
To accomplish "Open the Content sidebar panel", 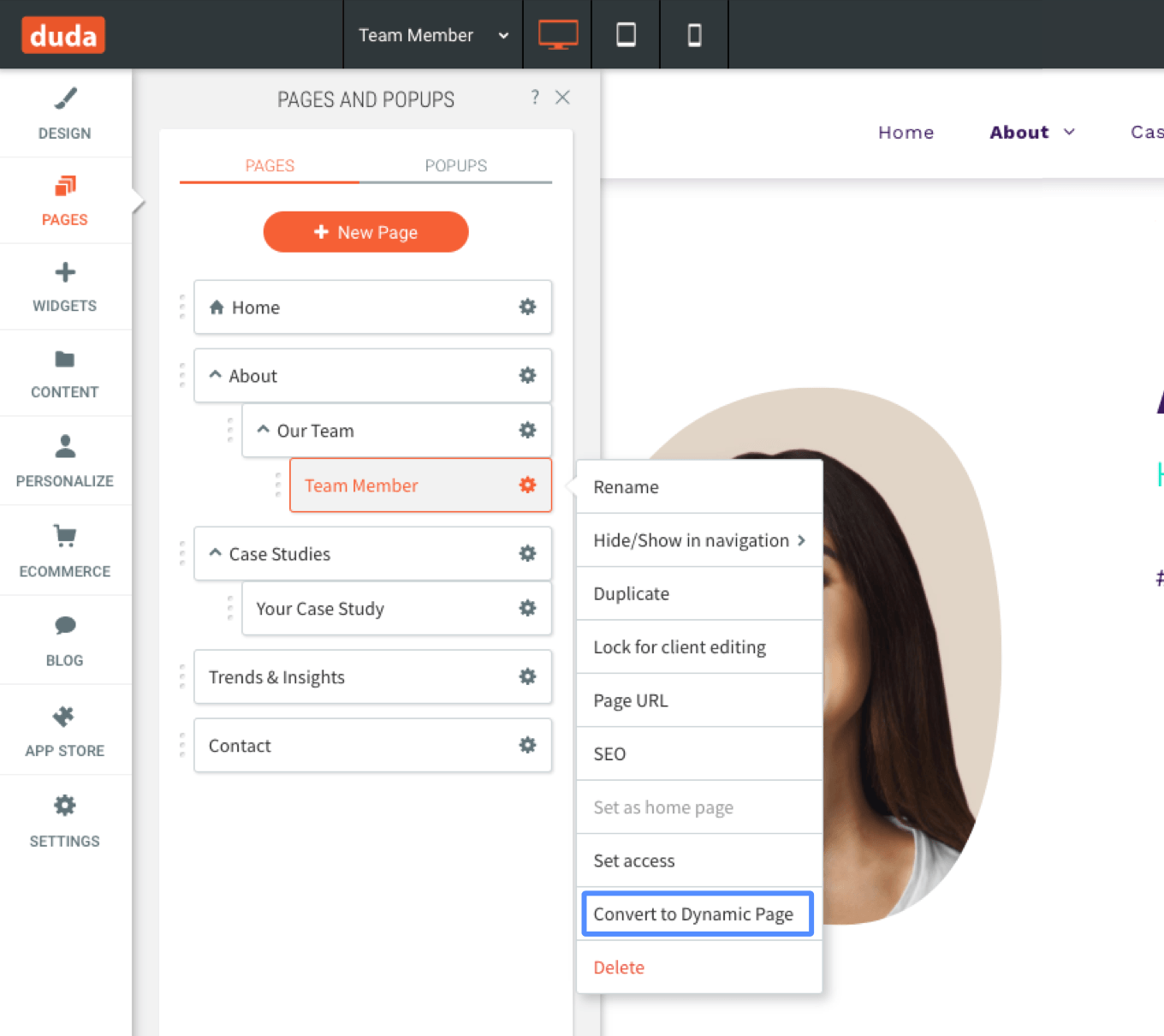I will pos(65,374).
